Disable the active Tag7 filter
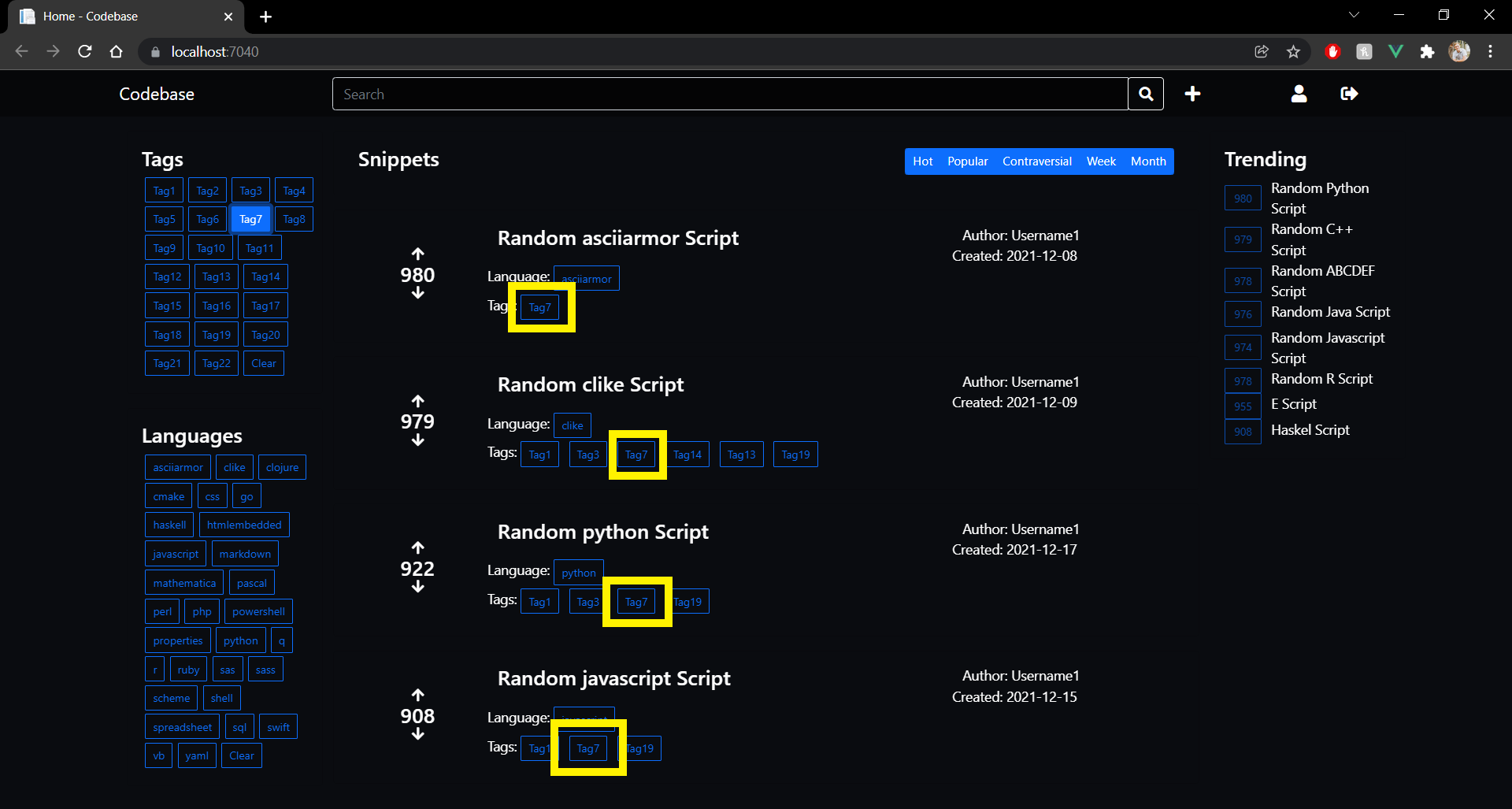 250,219
